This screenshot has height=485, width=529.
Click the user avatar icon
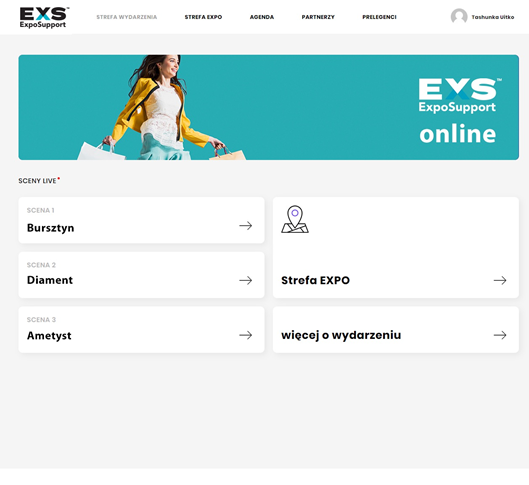459,17
